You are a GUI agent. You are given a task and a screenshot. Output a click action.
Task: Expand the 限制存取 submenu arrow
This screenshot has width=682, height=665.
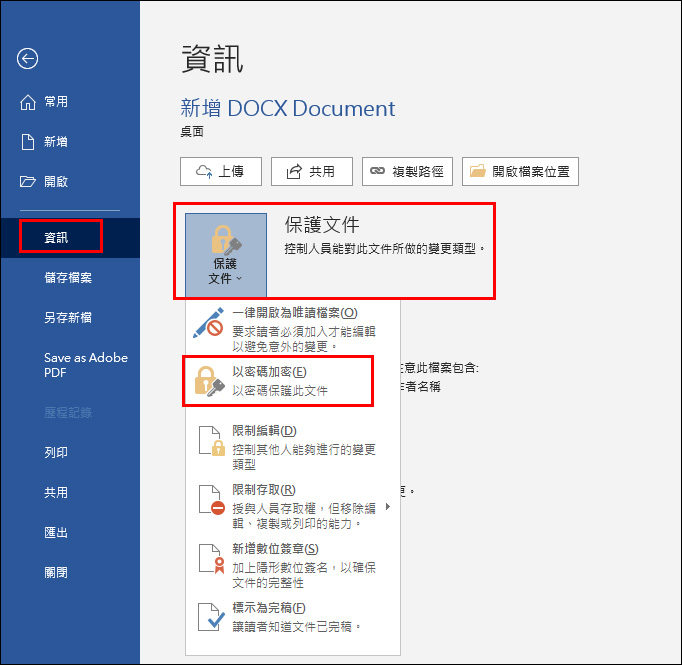point(388,507)
